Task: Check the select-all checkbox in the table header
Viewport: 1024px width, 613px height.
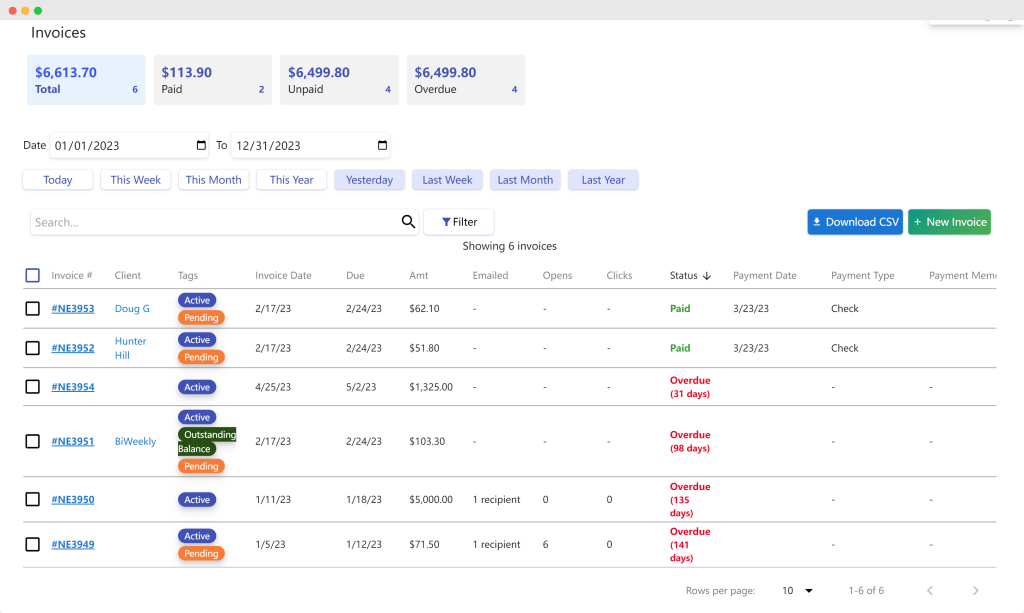Action: (32, 275)
